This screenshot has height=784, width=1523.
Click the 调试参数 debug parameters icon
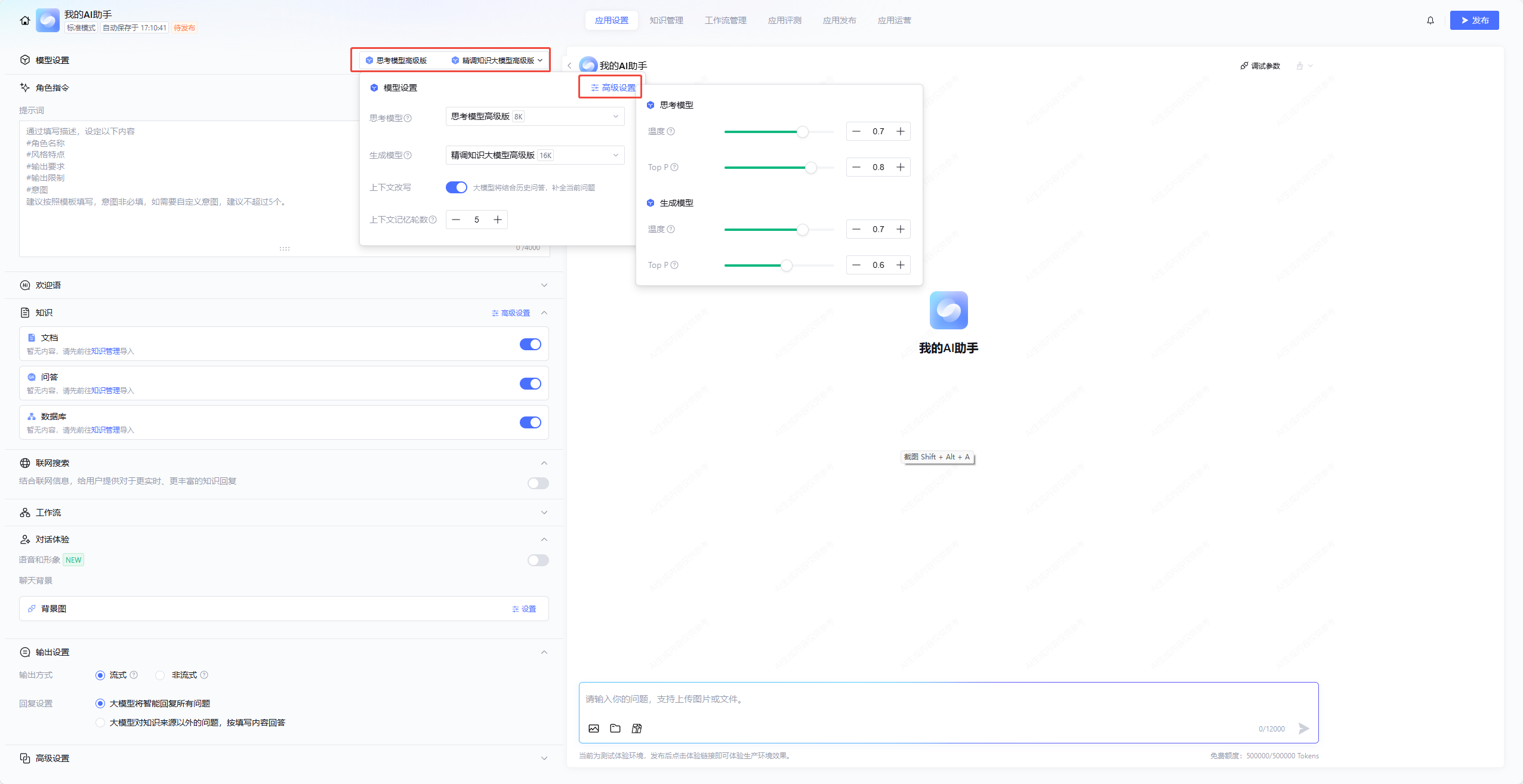(1259, 66)
